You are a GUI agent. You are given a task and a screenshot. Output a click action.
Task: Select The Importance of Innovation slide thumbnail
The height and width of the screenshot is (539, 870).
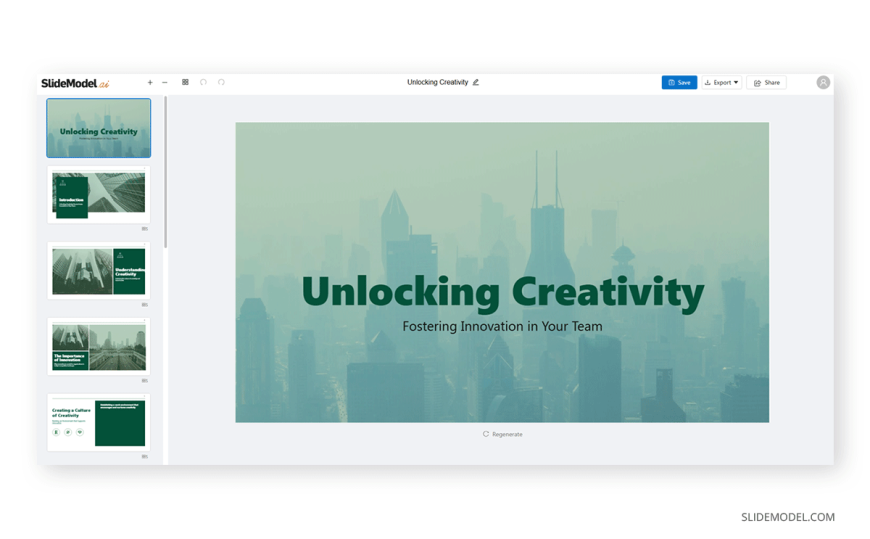99,347
